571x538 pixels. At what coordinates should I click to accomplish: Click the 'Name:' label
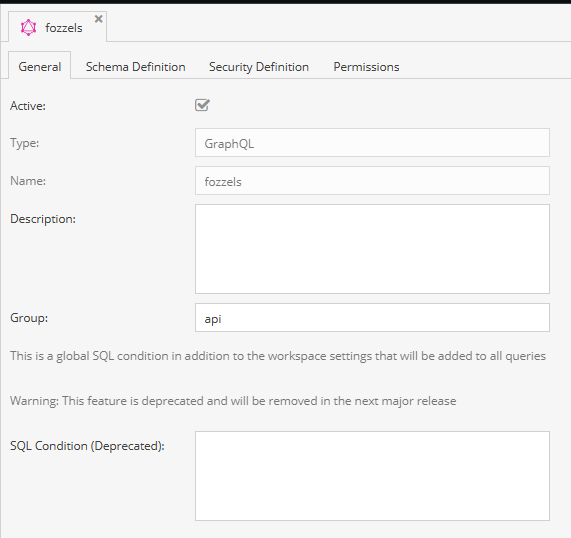coord(28,181)
